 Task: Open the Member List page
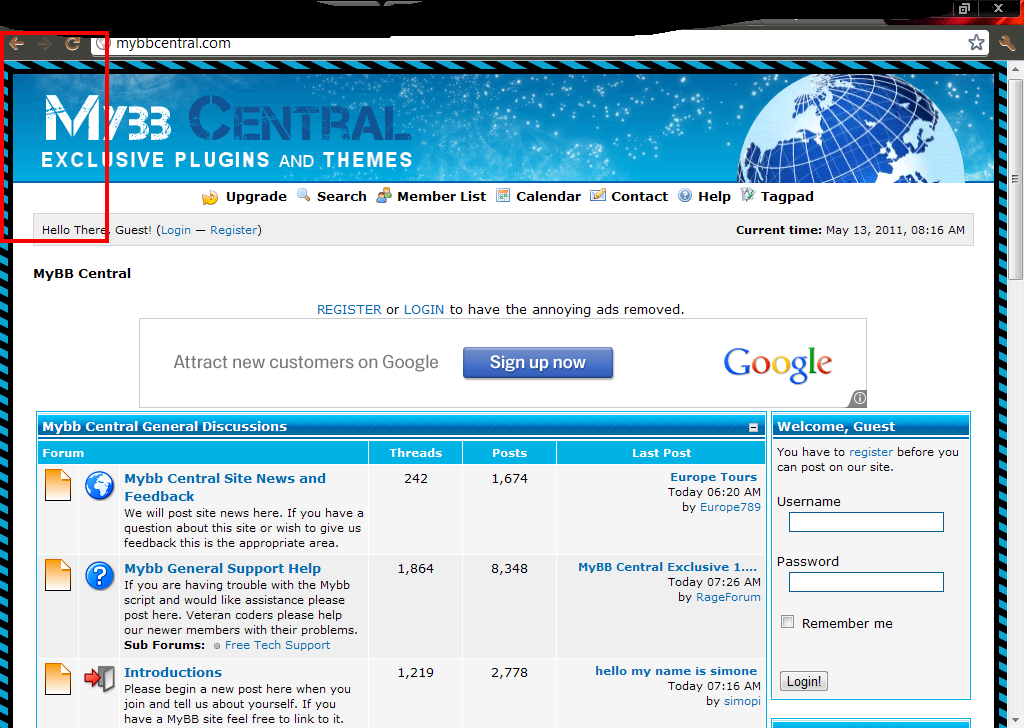tap(441, 197)
